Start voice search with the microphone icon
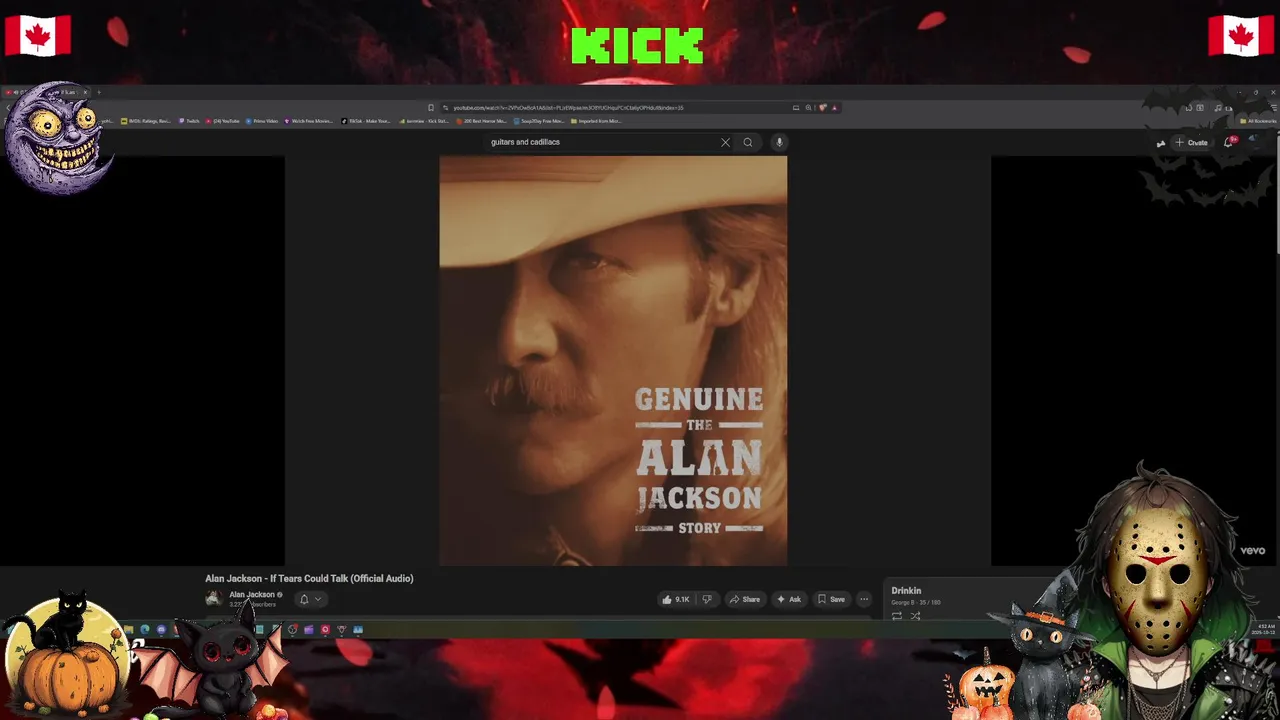Image resolution: width=1280 pixels, height=720 pixels. click(779, 142)
